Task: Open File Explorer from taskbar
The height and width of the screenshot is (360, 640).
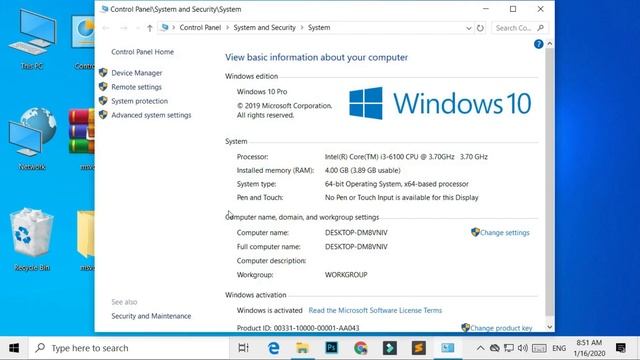Action: pos(302,348)
